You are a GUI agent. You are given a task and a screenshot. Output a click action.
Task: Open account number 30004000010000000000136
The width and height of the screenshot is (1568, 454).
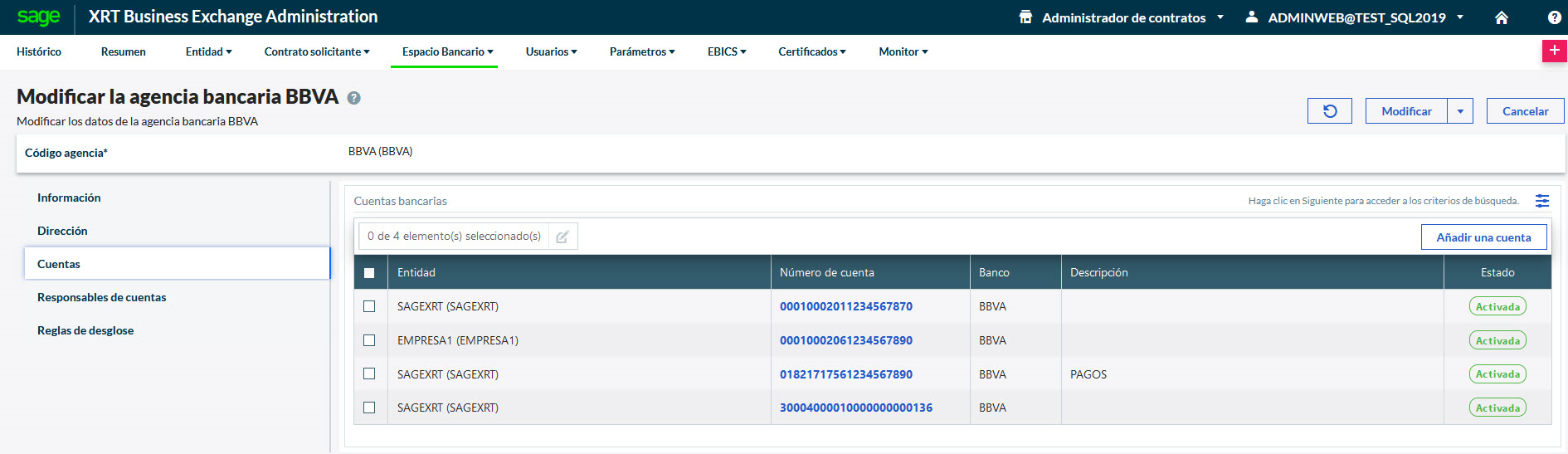pyautogui.click(x=855, y=408)
